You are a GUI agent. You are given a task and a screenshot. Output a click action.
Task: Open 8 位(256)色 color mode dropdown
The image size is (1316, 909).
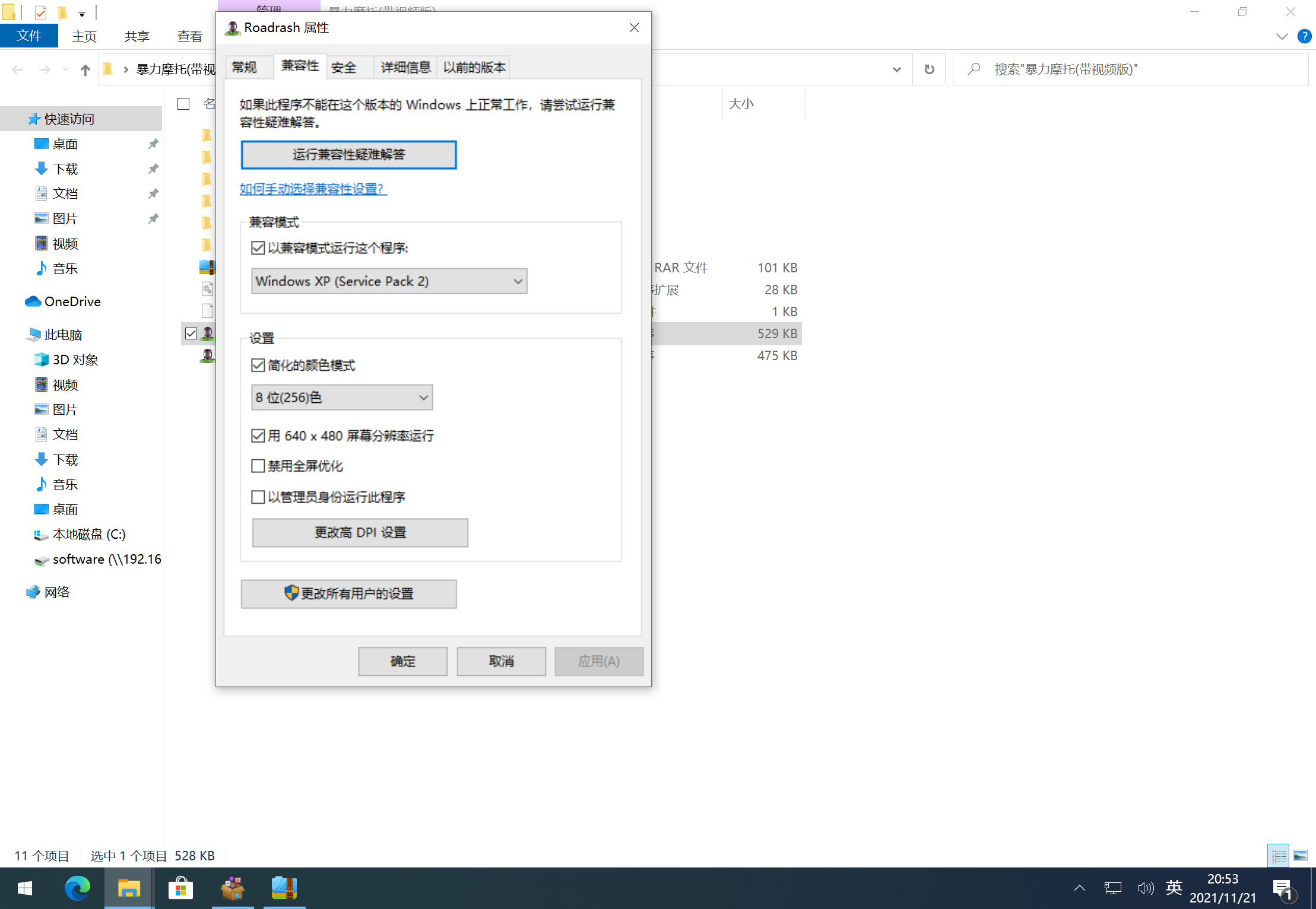(342, 398)
